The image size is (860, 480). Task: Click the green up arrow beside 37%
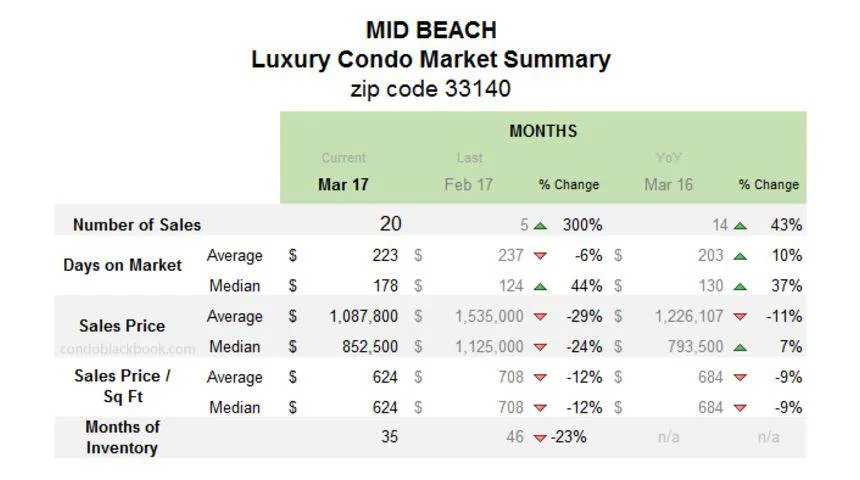point(740,286)
